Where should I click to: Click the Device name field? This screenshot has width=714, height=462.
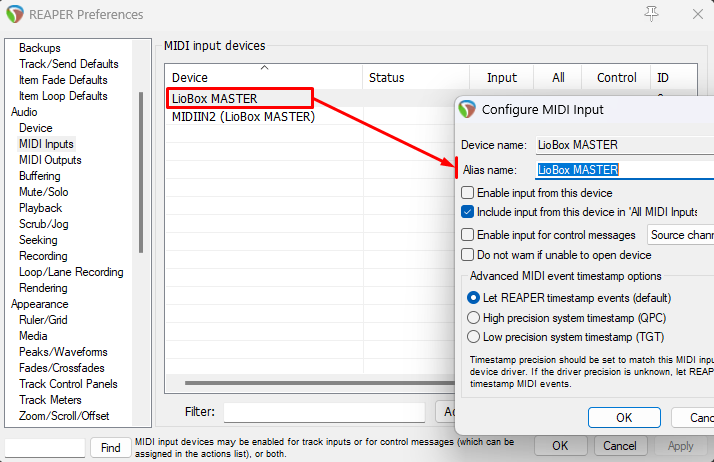(625, 145)
